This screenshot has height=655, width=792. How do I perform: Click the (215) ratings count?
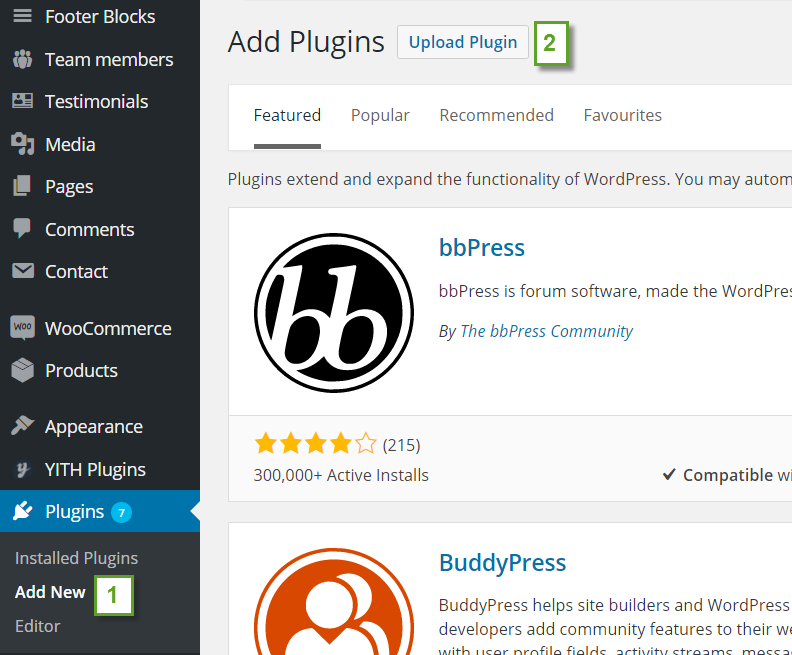pyautogui.click(x=402, y=445)
